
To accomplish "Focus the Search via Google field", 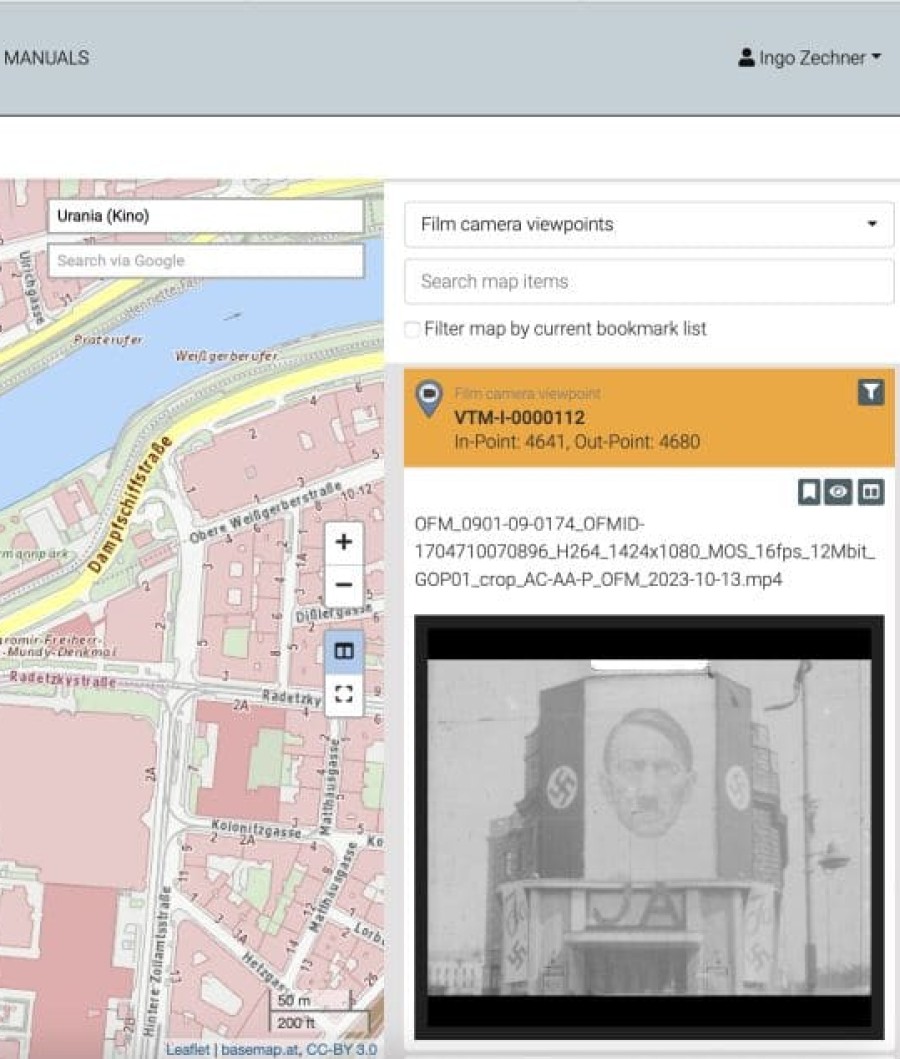I will point(206,261).
